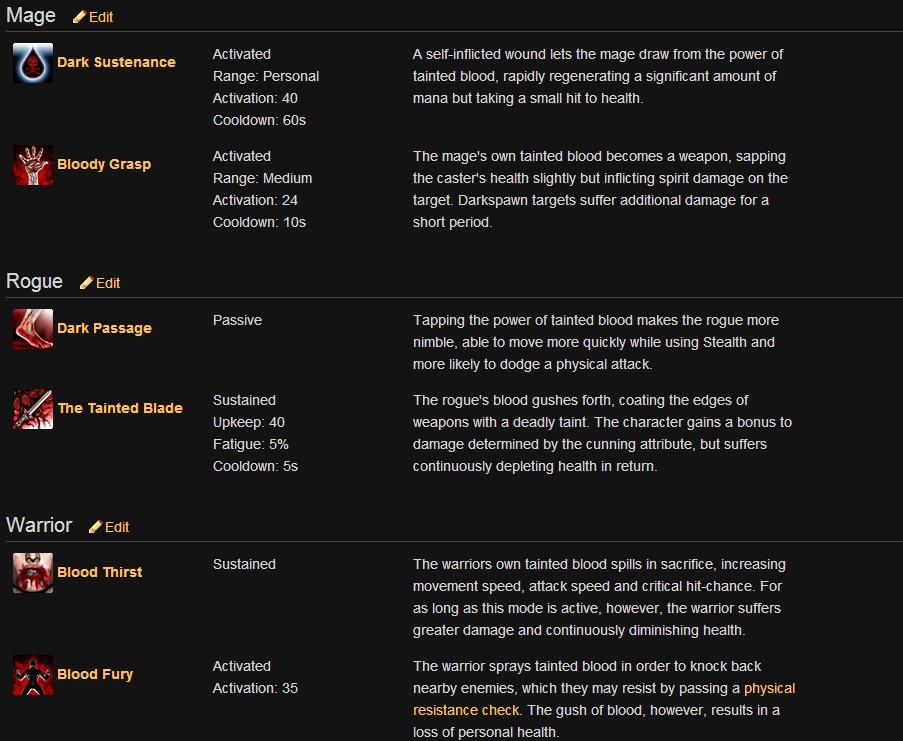Open the Bloody Grasp talent link
The height and width of the screenshot is (741, 903).
click(x=104, y=164)
